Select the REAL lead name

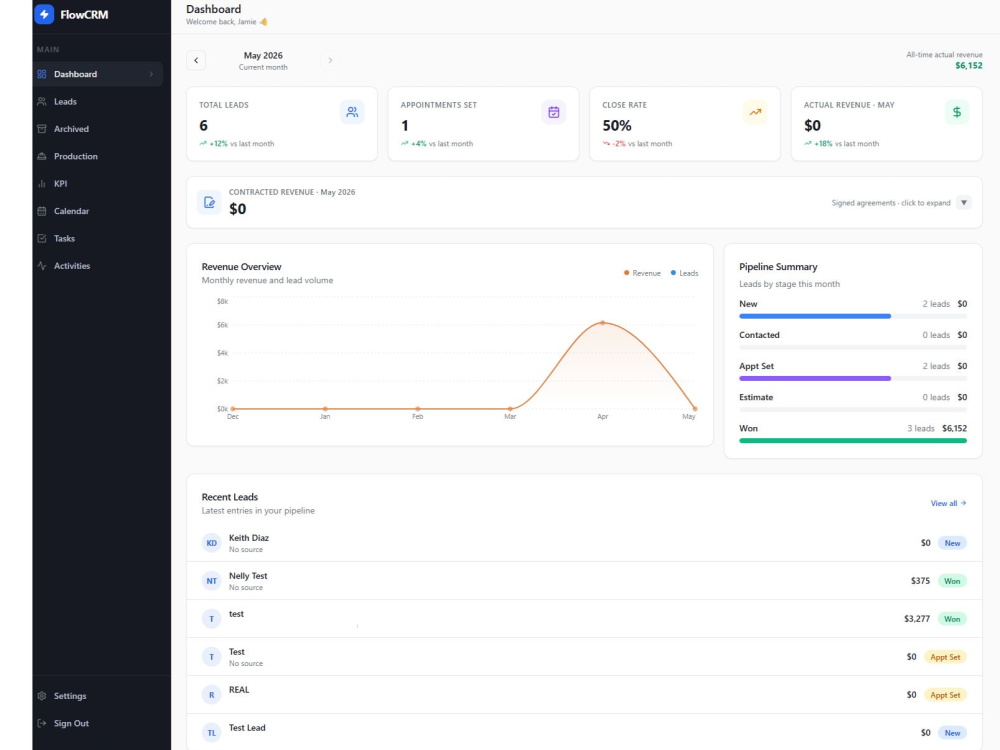(x=239, y=689)
